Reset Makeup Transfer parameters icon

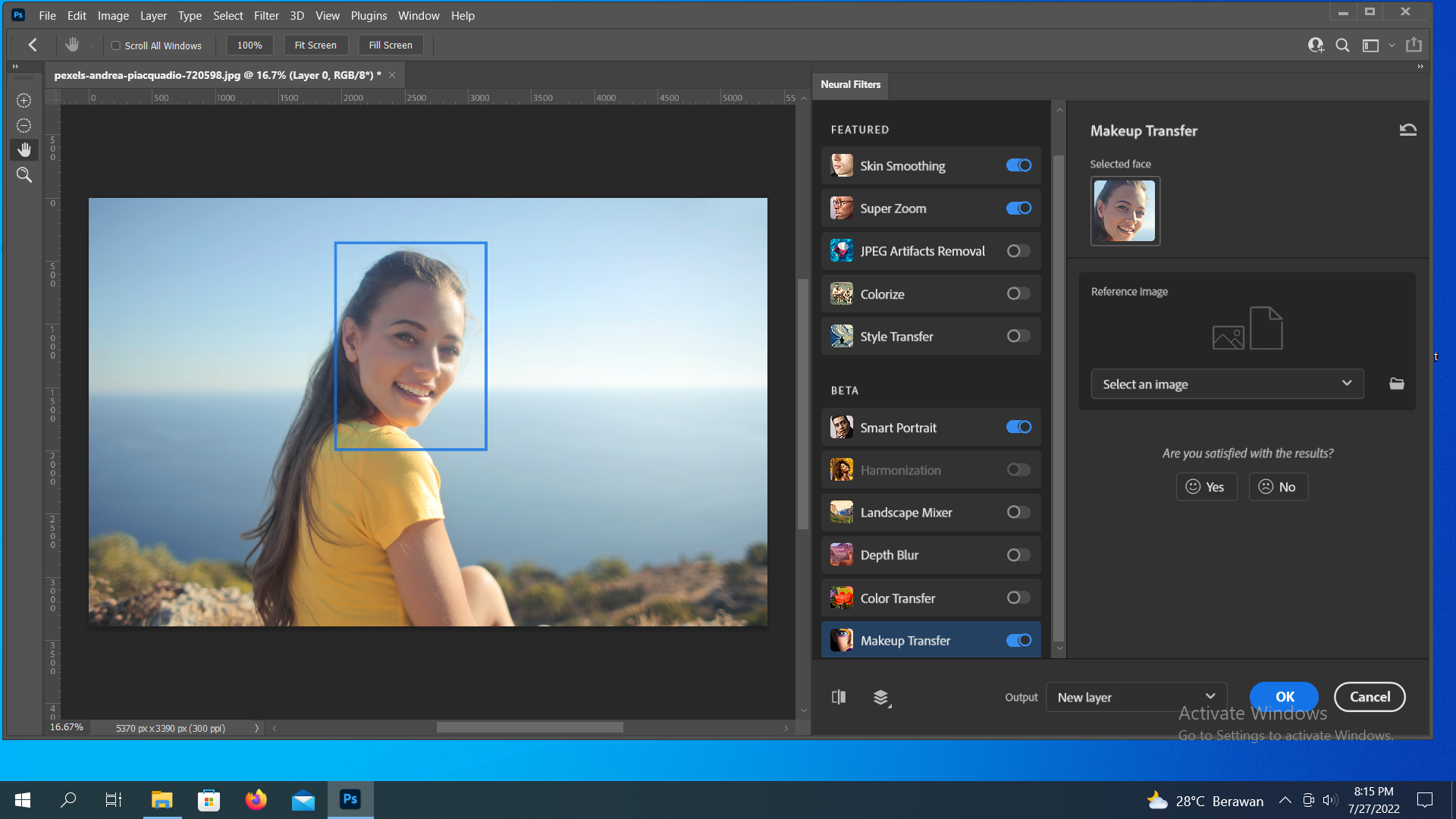(1408, 130)
